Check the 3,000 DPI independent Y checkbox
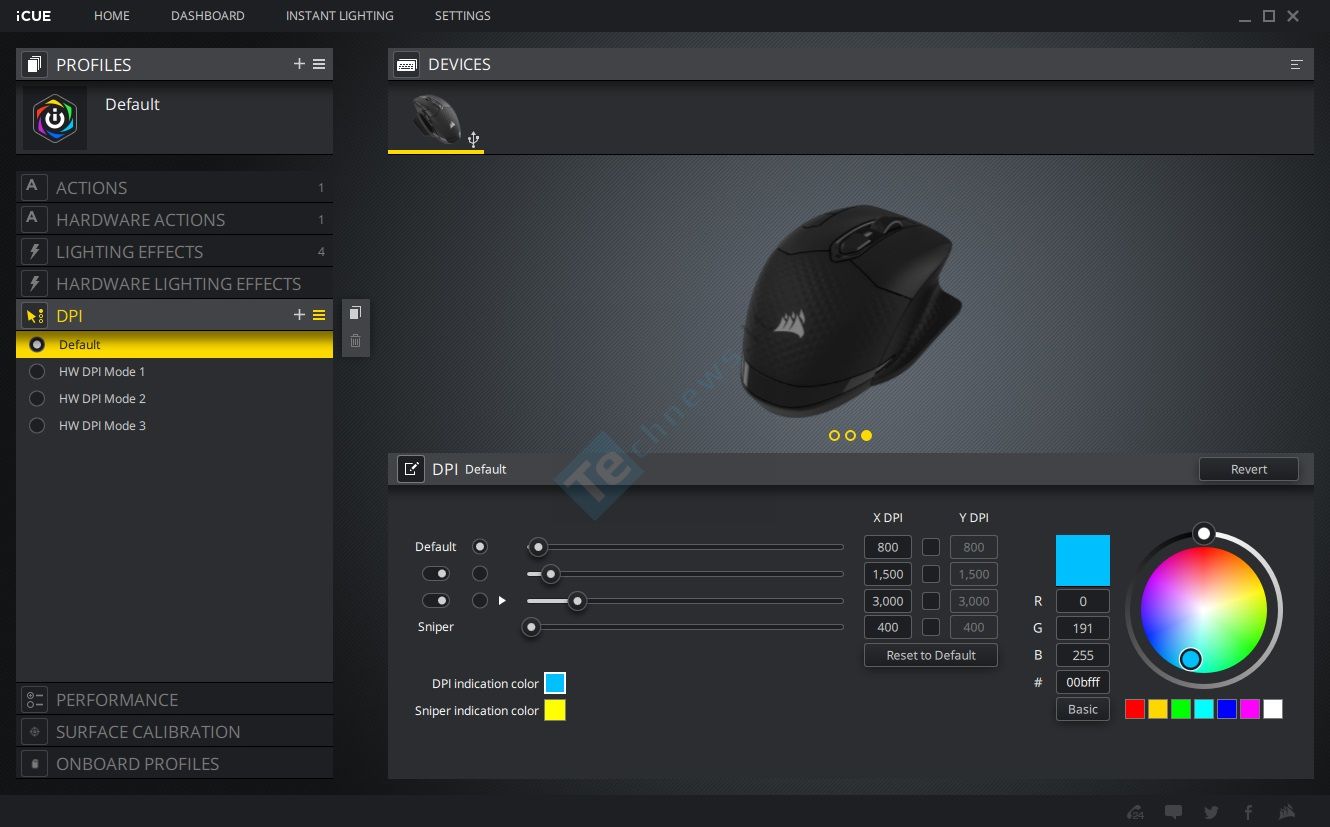 coord(931,601)
